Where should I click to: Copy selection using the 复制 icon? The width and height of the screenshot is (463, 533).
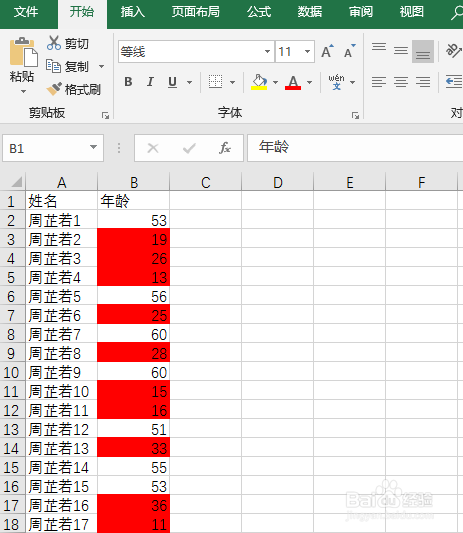pos(53,66)
